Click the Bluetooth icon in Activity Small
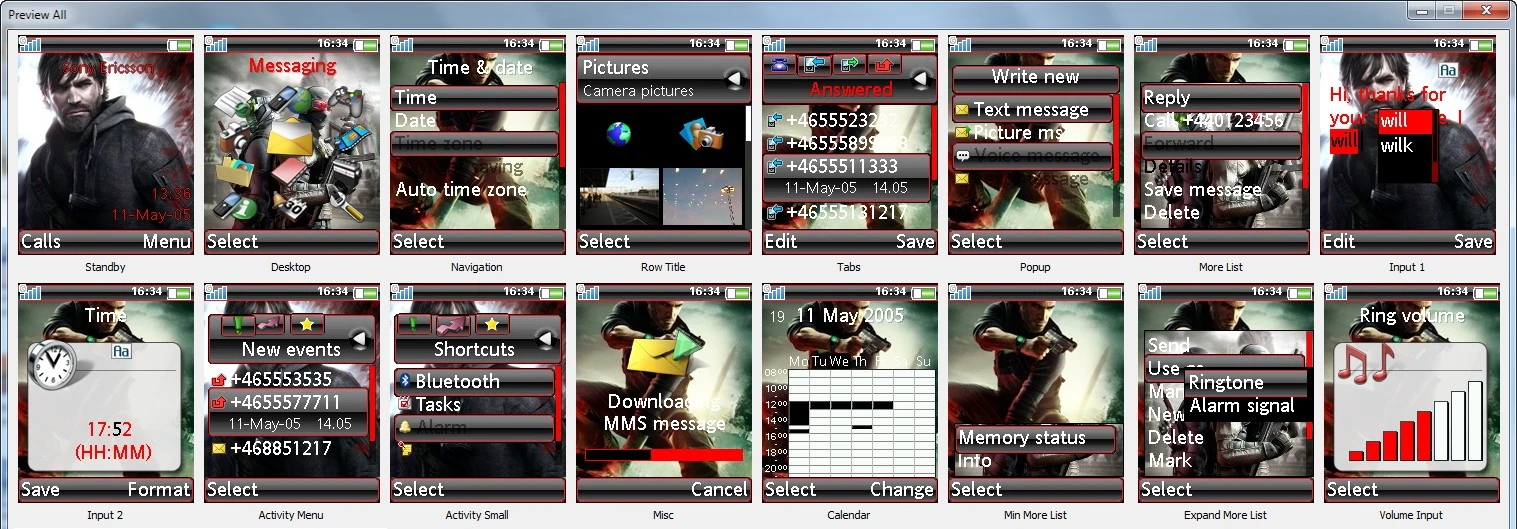1517x529 pixels. (x=405, y=381)
